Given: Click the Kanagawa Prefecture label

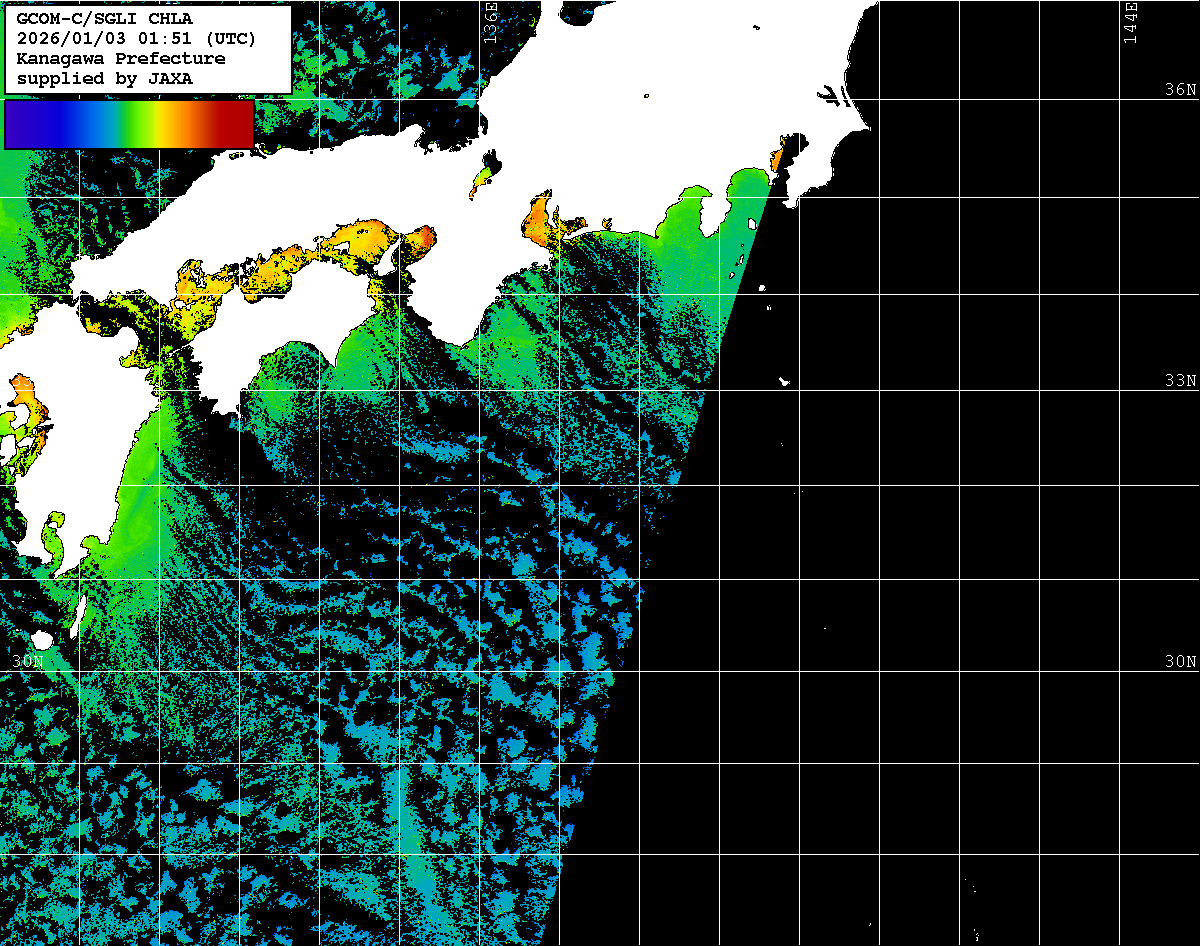Looking at the screenshot, I should [121, 59].
